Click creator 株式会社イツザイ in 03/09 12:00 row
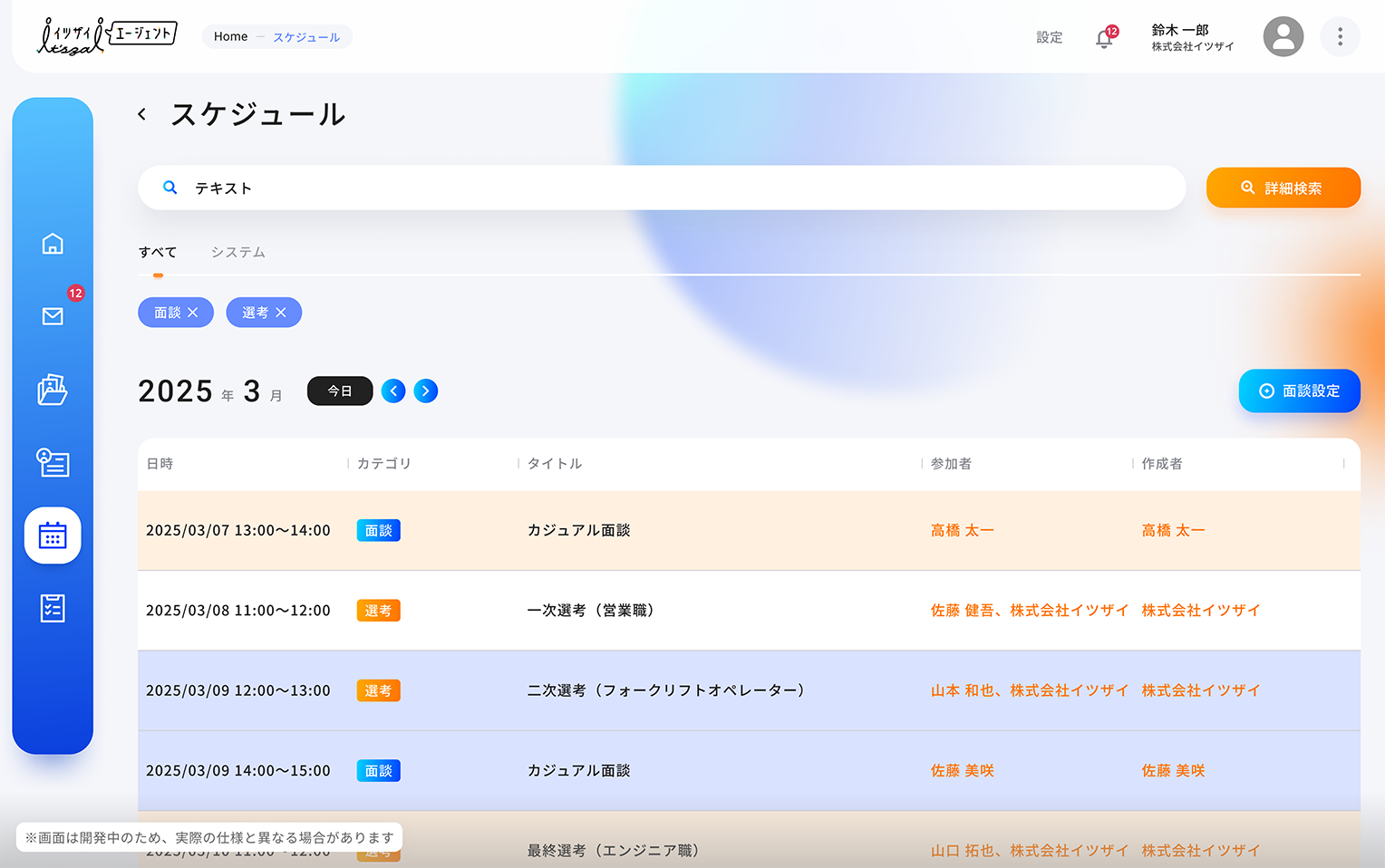Screen dimensions: 1385x868 pos(1200,690)
